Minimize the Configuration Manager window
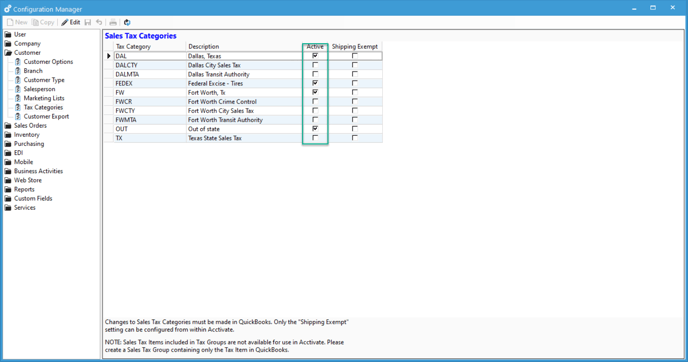This screenshot has height=362, width=688. [x=634, y=8]
